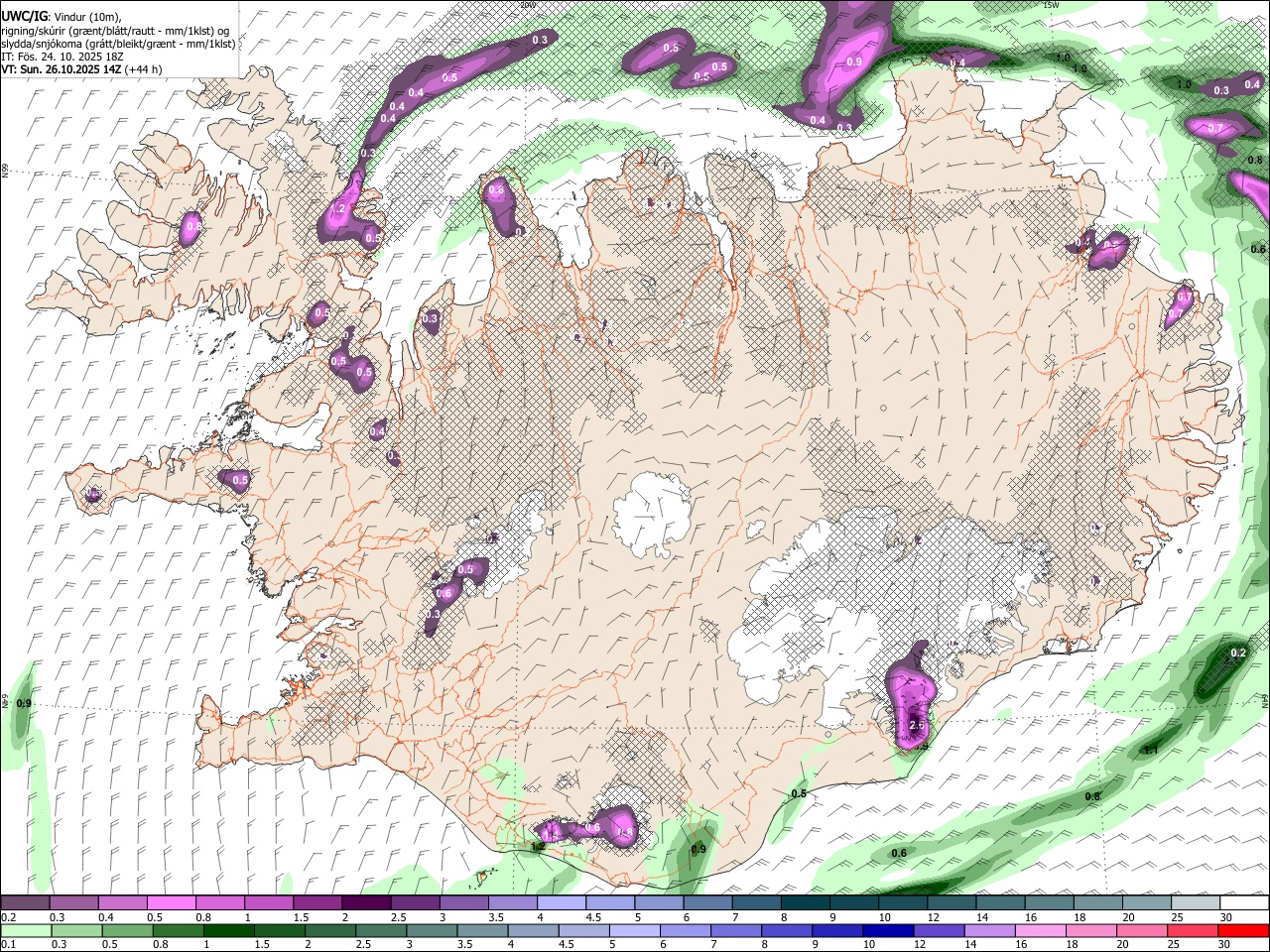The height and width of the screenshot is (952, 1270).
Task: Click the 'IT: Fös. 24. 10. 2025 18Z' line
Action: 63,57
